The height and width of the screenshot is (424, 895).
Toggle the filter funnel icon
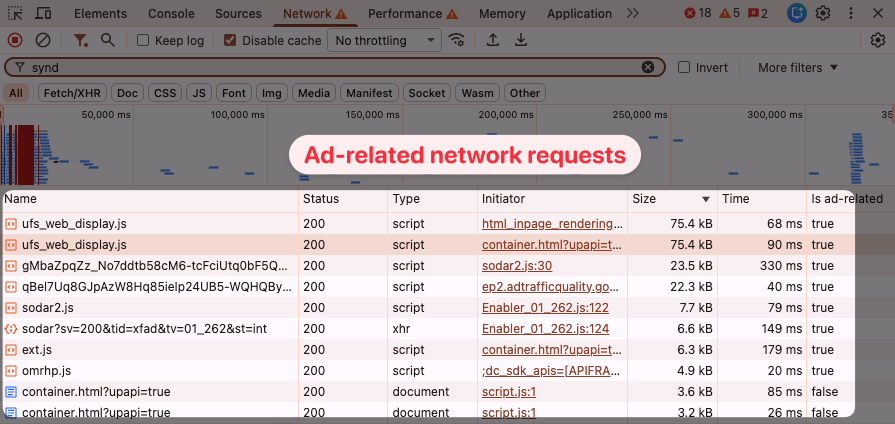coord(80,40)
